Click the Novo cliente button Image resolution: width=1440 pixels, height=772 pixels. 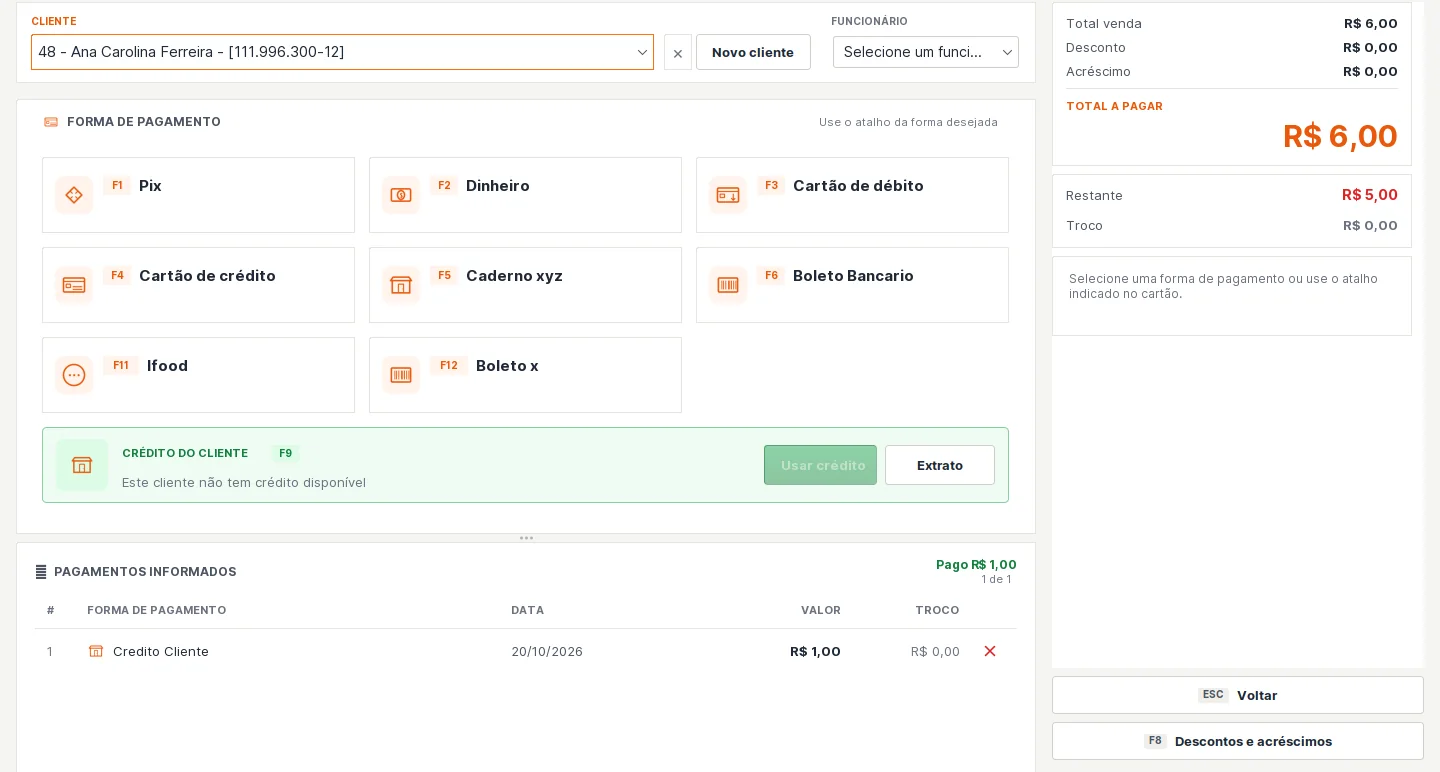tap(753, 52)
